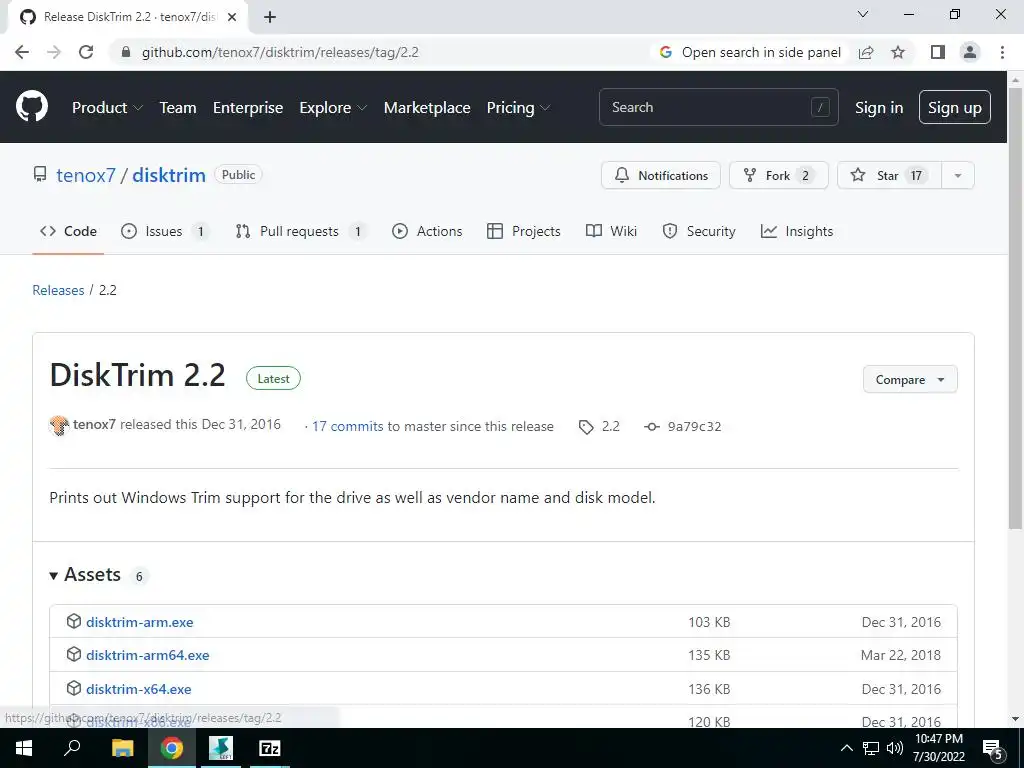1024x768 pixels.
Task: Switch to the Code tab
Action: (68, 231)
